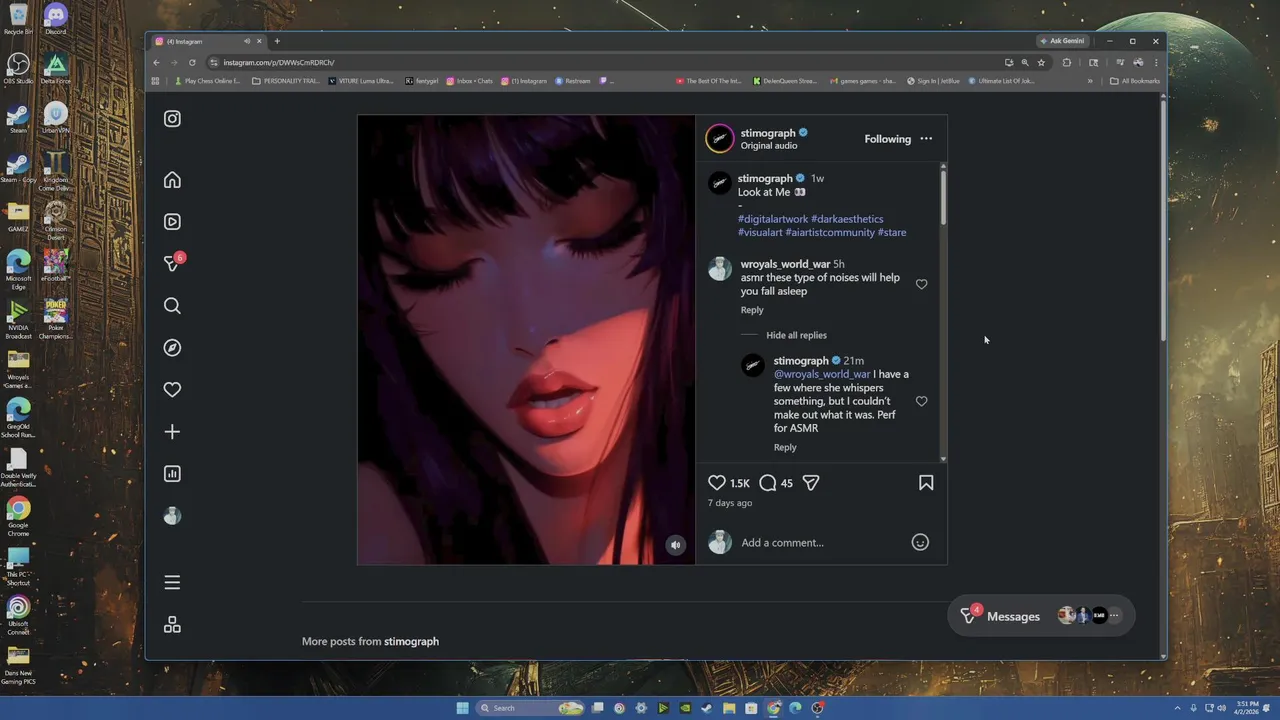Like wroyals_world_war's asmr comment

tap(922, 284)
